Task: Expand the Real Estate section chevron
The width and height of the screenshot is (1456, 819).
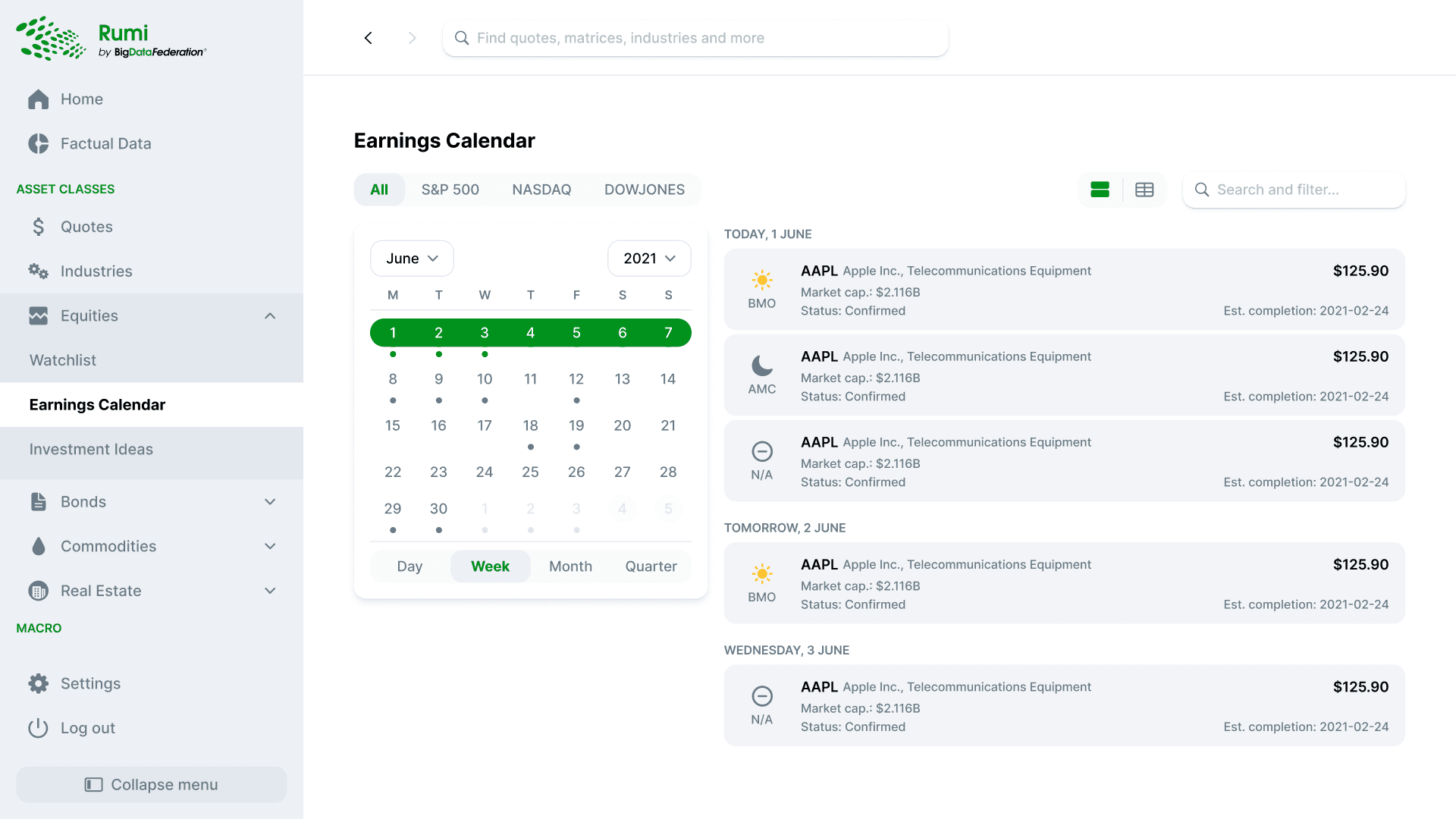Action: [x=270, y=591]
